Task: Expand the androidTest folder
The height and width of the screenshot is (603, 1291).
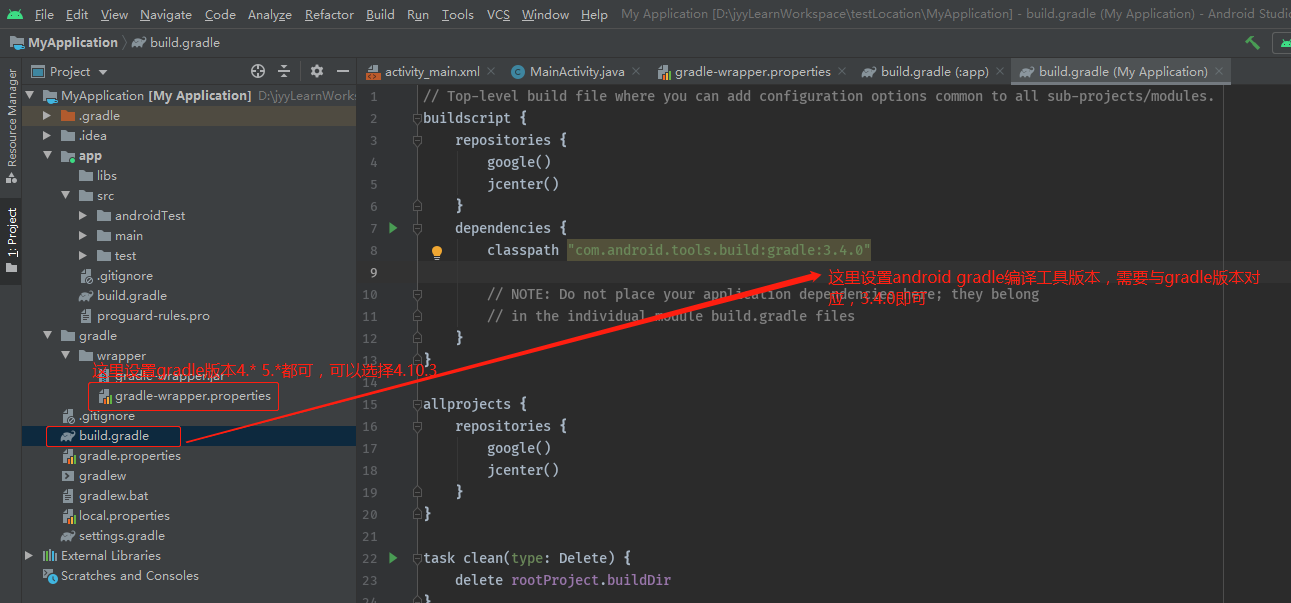Action: click(x=83, y=216)
